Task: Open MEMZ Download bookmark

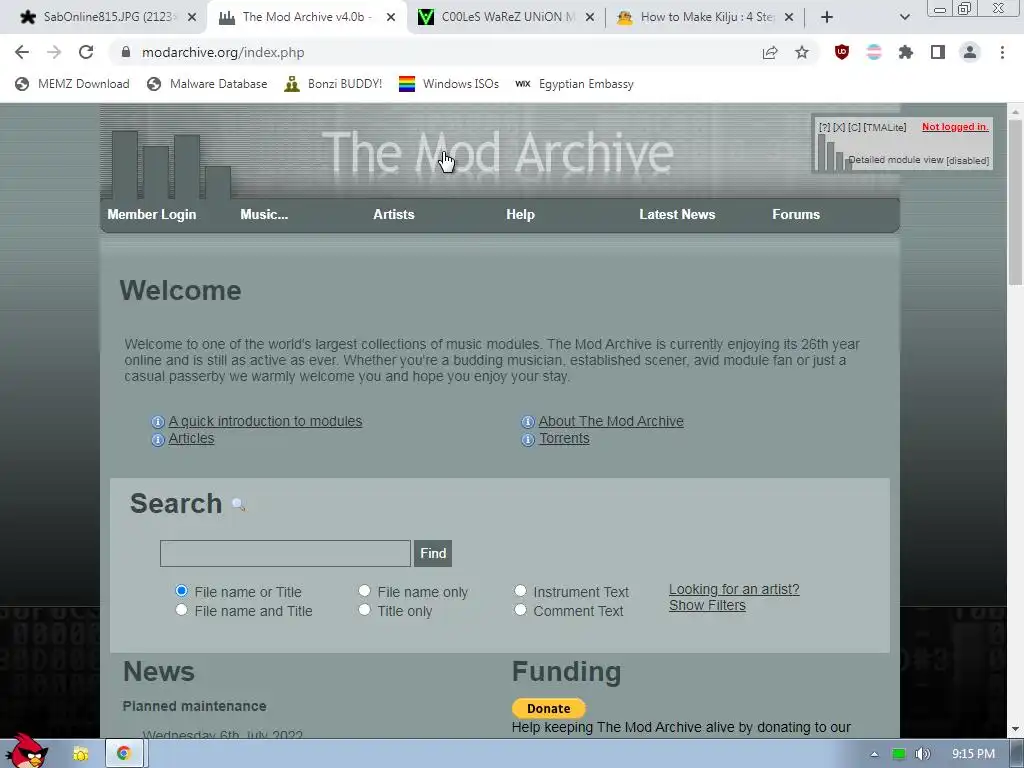Action: (72, 84)
